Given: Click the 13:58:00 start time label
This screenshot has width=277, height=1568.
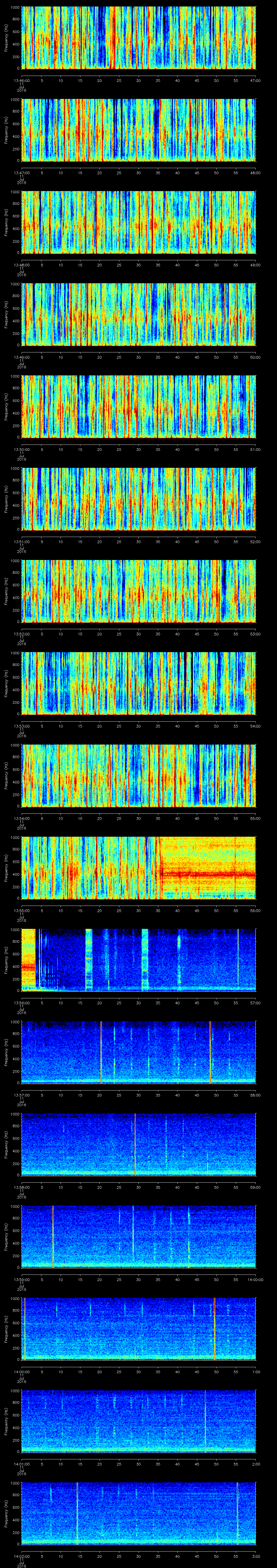Looking at the screenshot, I should (21, 1187).
